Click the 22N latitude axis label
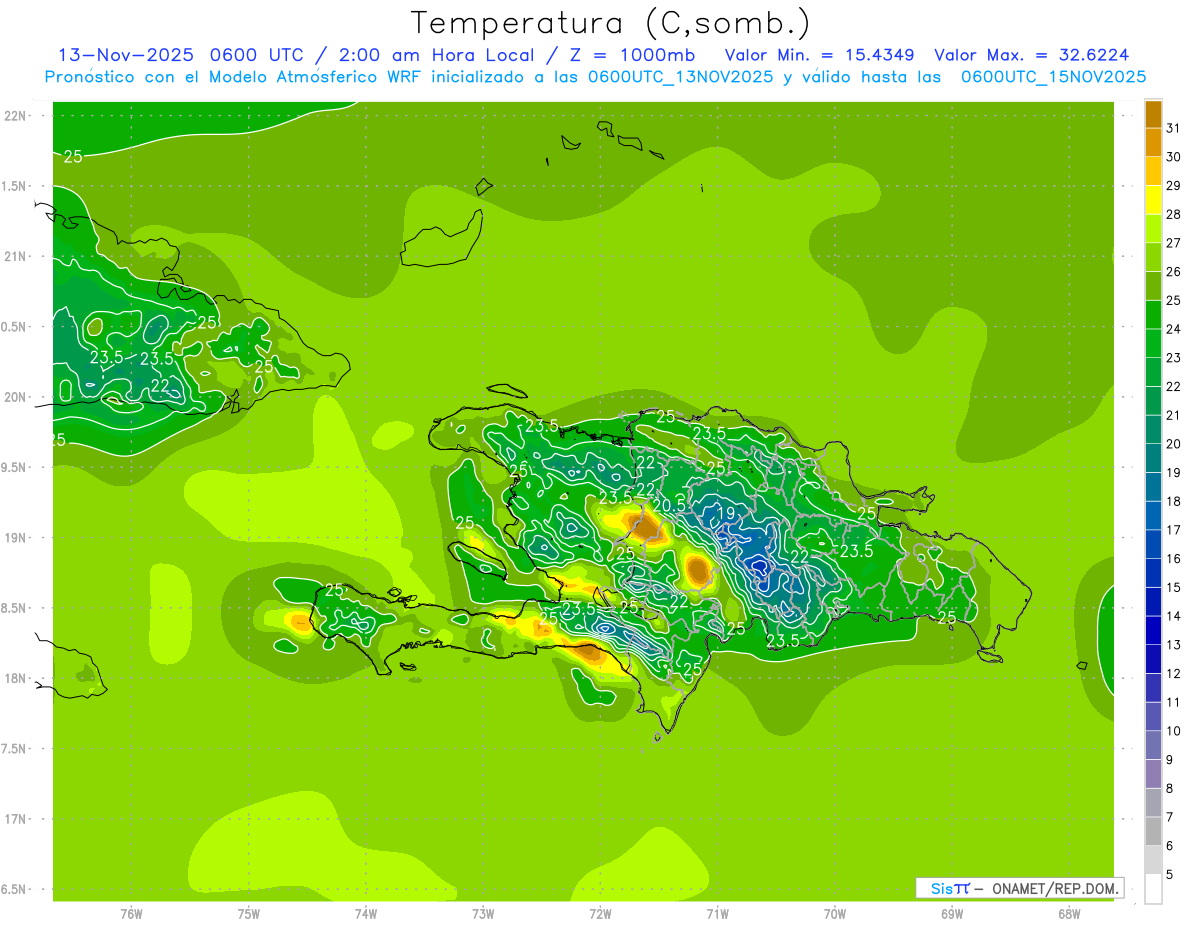The width and height of the screenshot is (1200, 927). 15,116
